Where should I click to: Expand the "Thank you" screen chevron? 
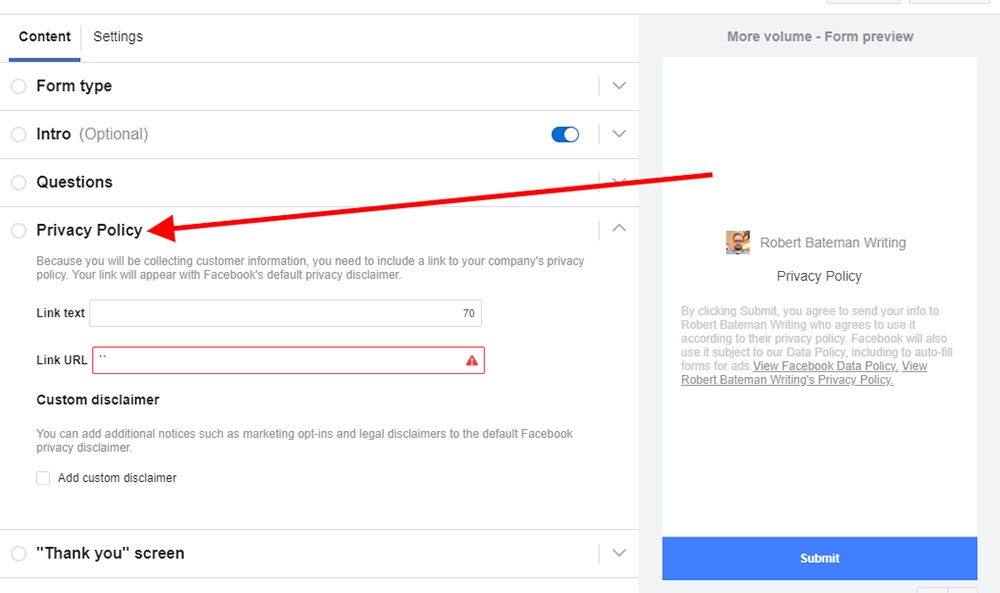point(619,553)
